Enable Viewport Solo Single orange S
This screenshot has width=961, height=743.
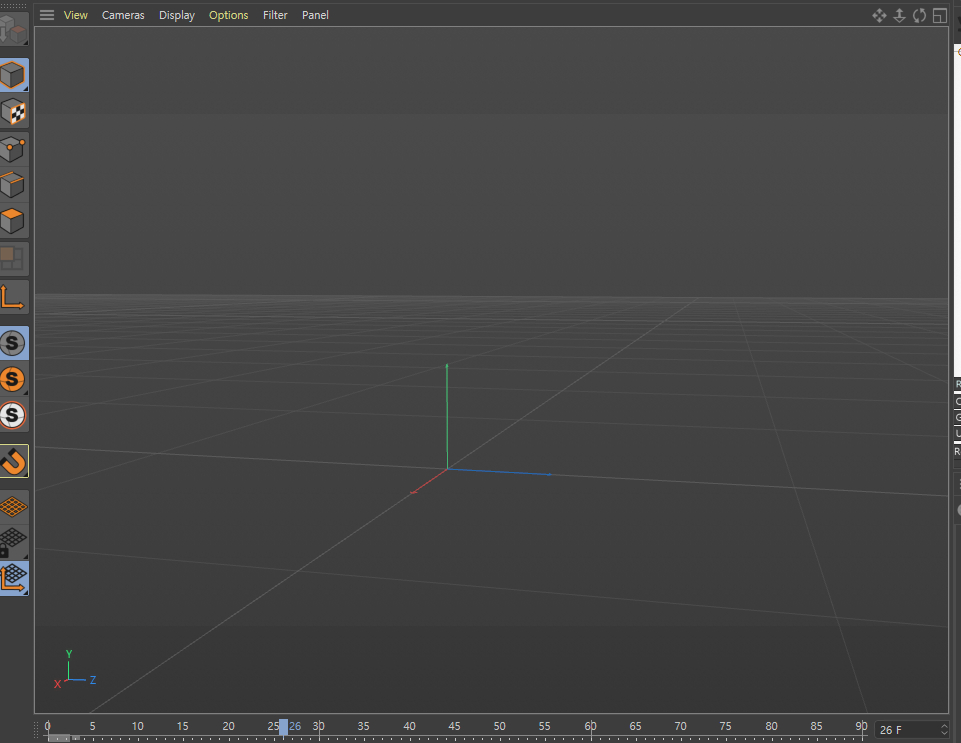13,379
